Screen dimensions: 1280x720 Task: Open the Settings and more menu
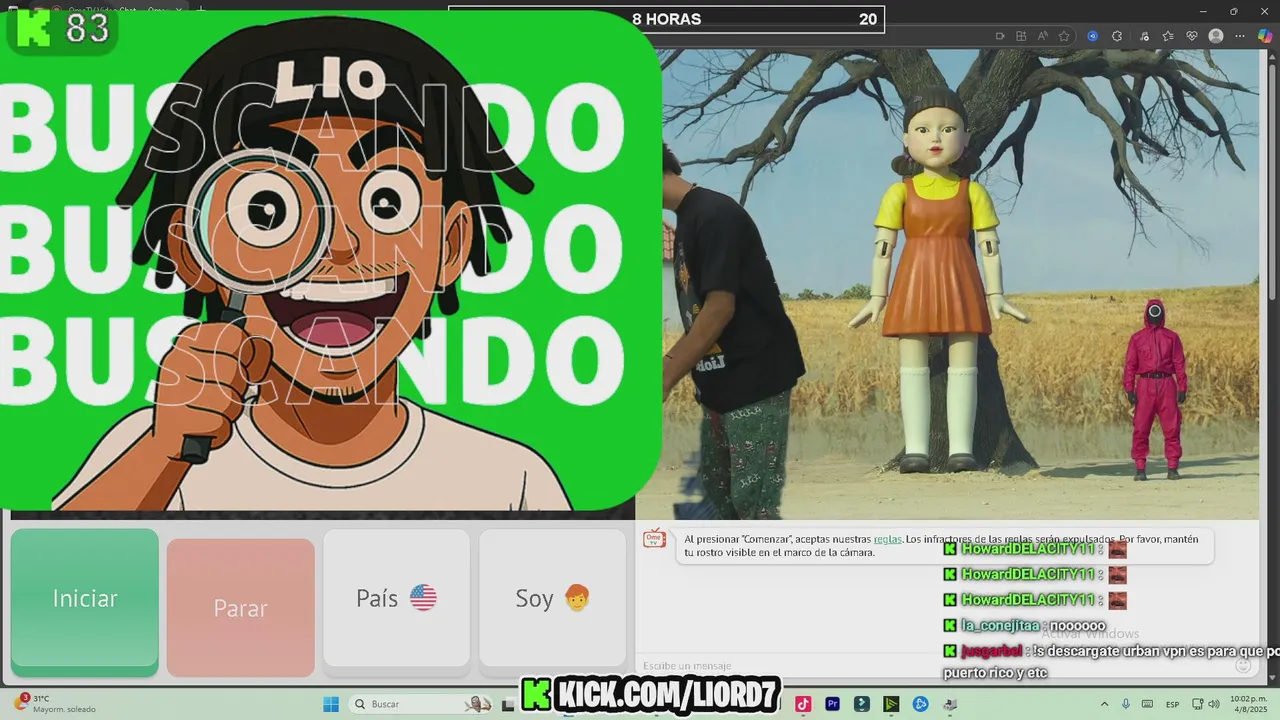(x=1241, y=36)
